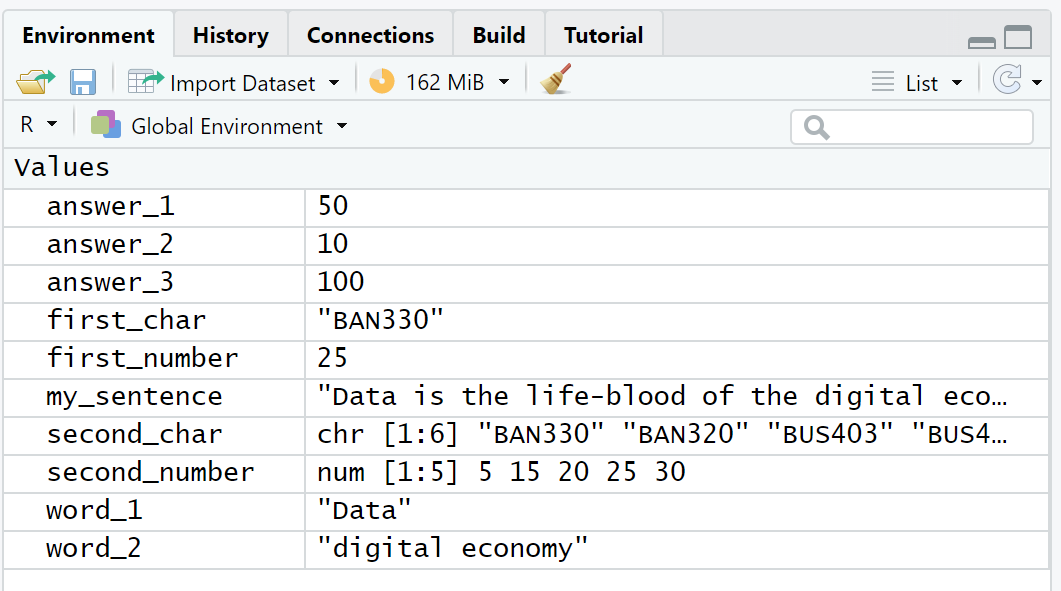Click the Global Environment icon
The height and width of the screenshot is (591, 1061).
click(105, 125)
